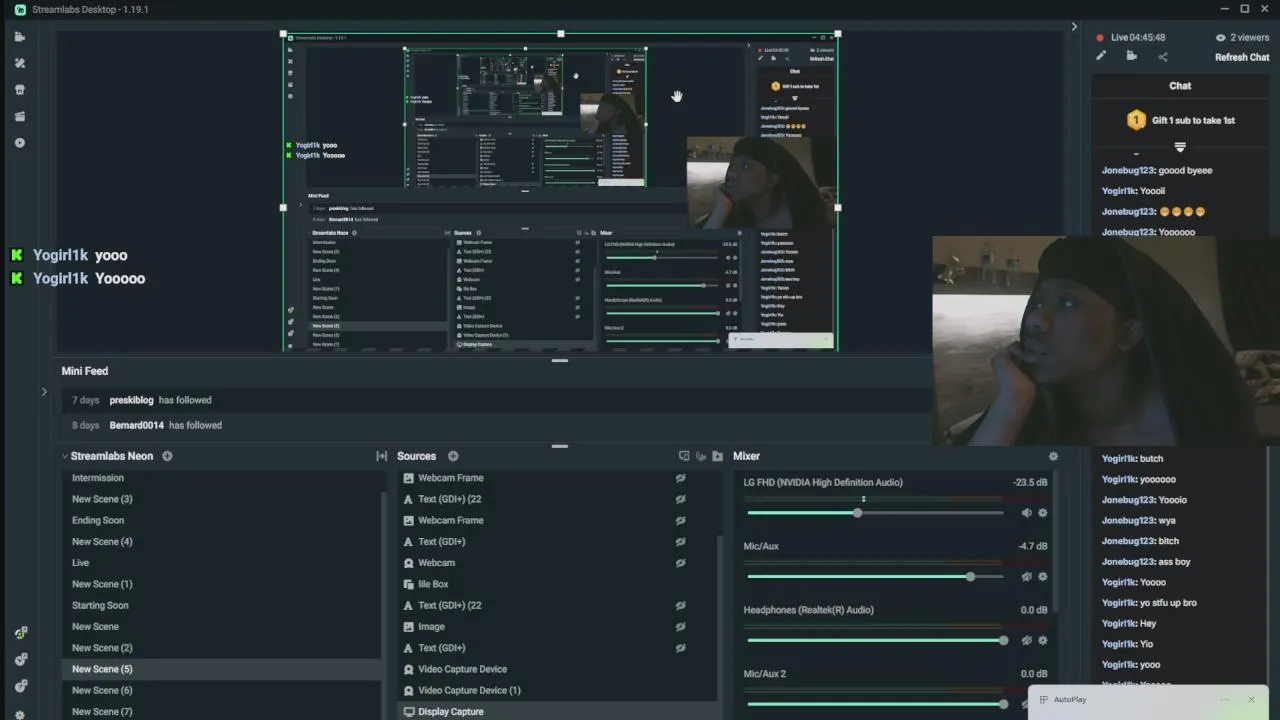Screen dimensions: 1280x720
Task: Click the top-center resize handle of preview selection
Action: tap(560, 34)
